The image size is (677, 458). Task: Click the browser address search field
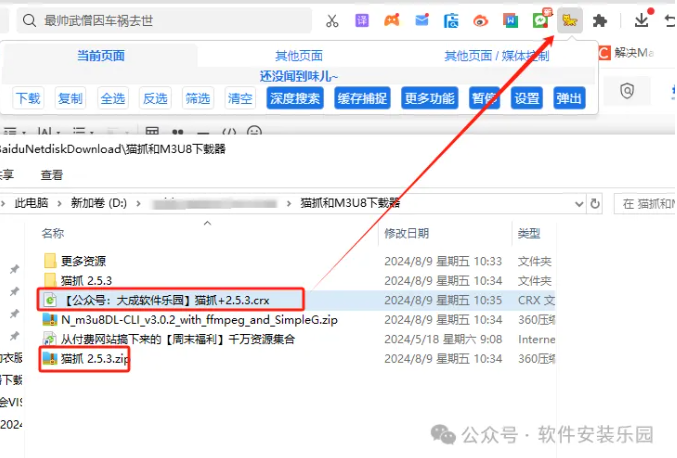pyautogui.click(x=160, y=20)
